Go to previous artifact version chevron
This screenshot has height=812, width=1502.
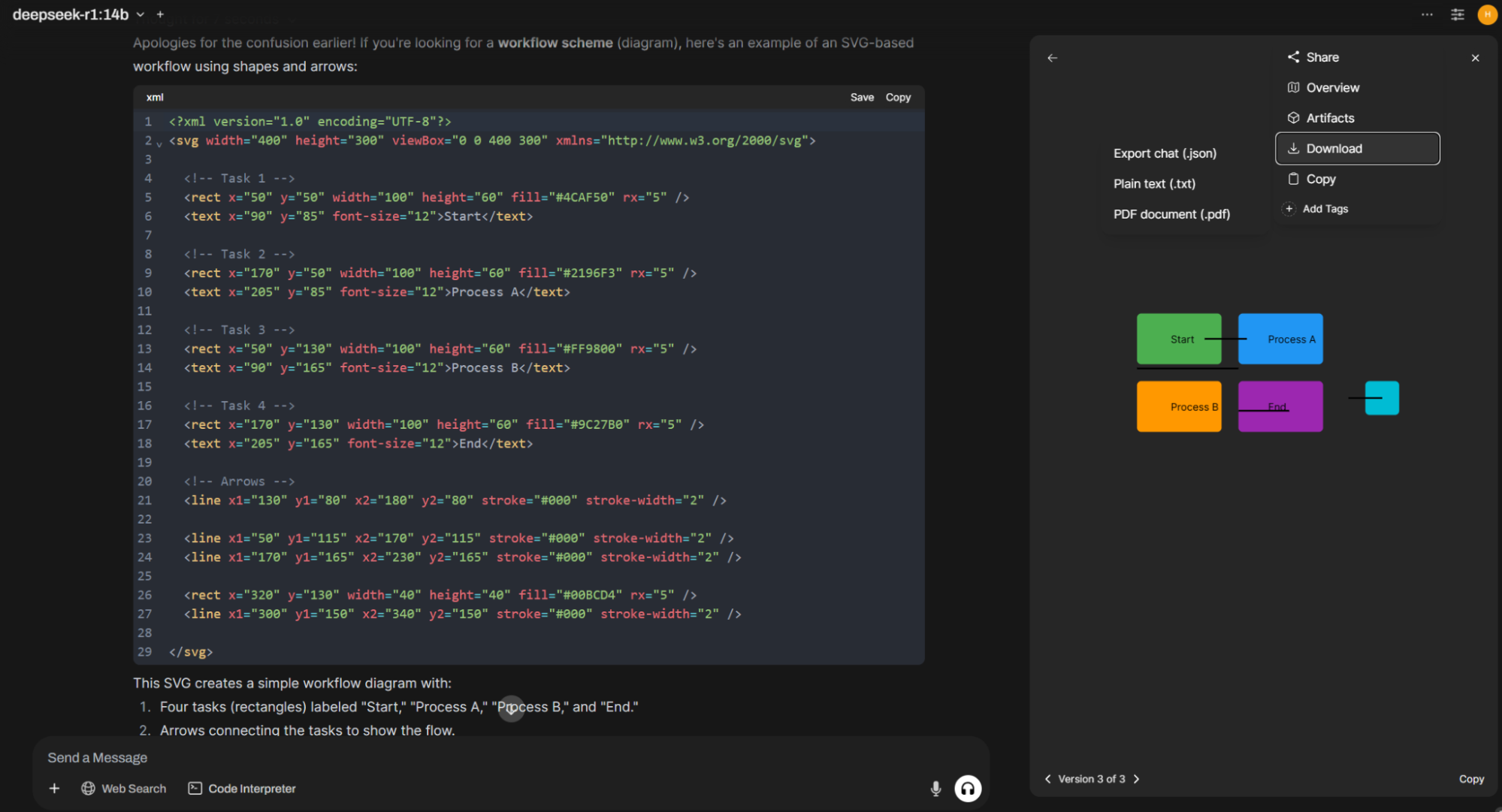(x=1047, y=779)
